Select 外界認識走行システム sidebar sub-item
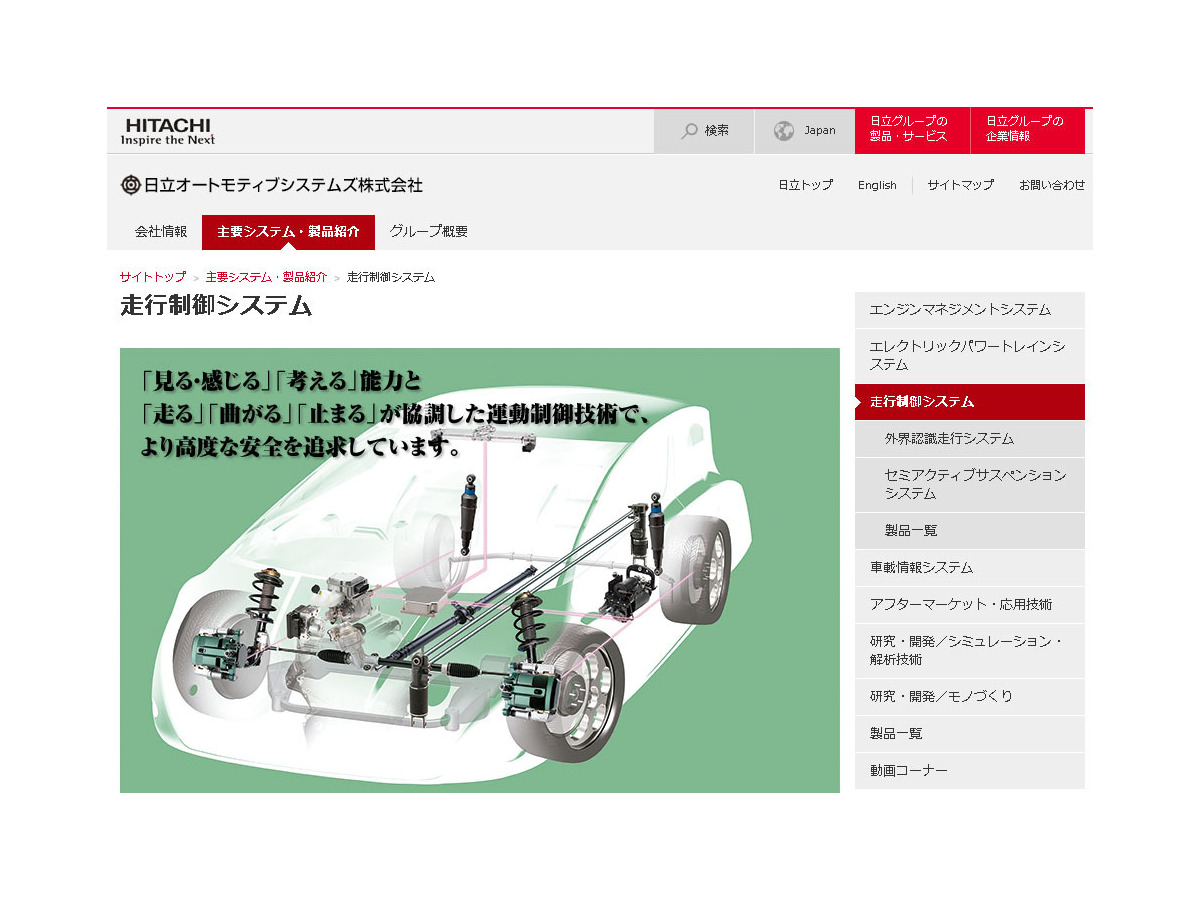 tap(949, 439)
